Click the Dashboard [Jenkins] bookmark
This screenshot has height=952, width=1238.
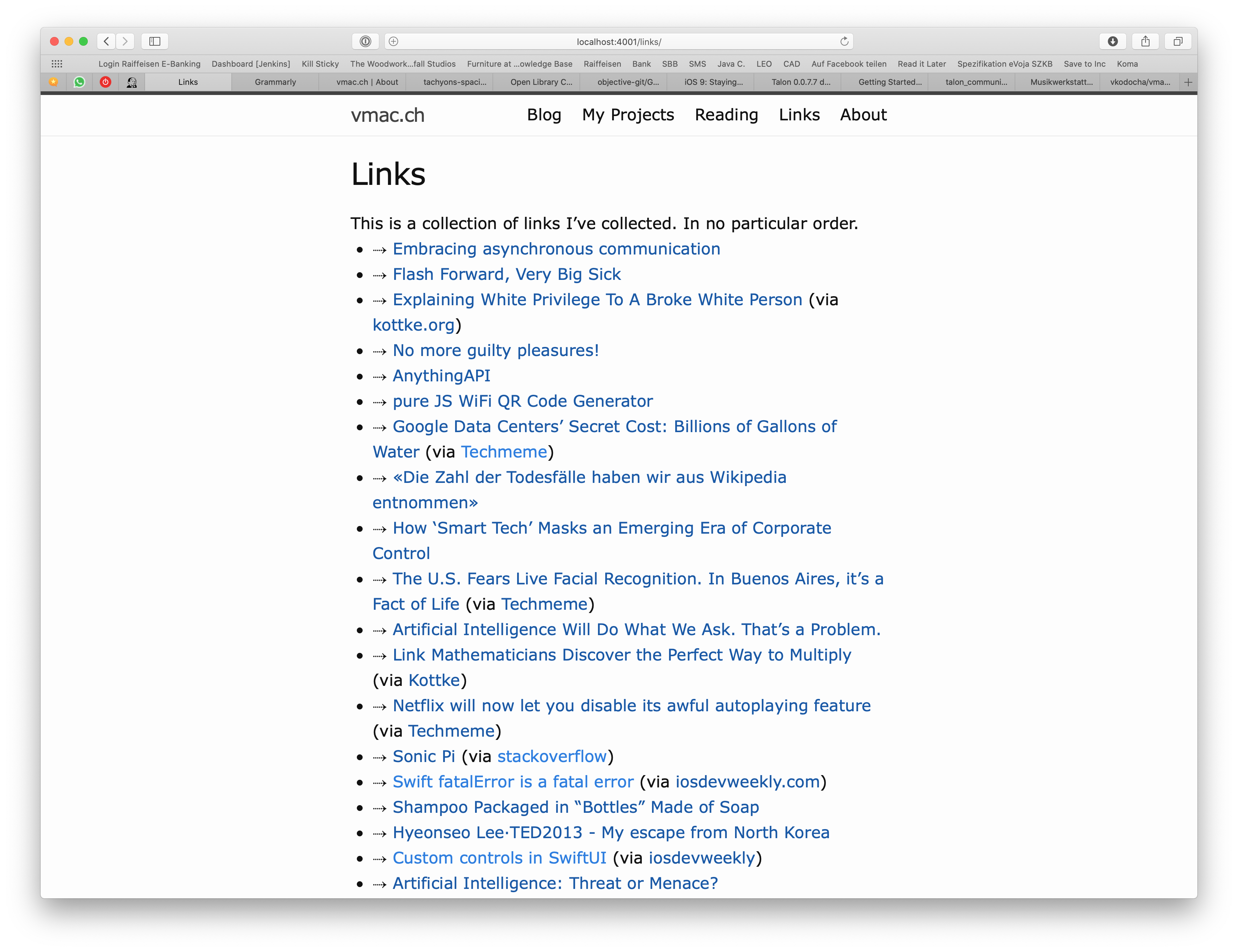pyautogui.click(x=251, y=64)
